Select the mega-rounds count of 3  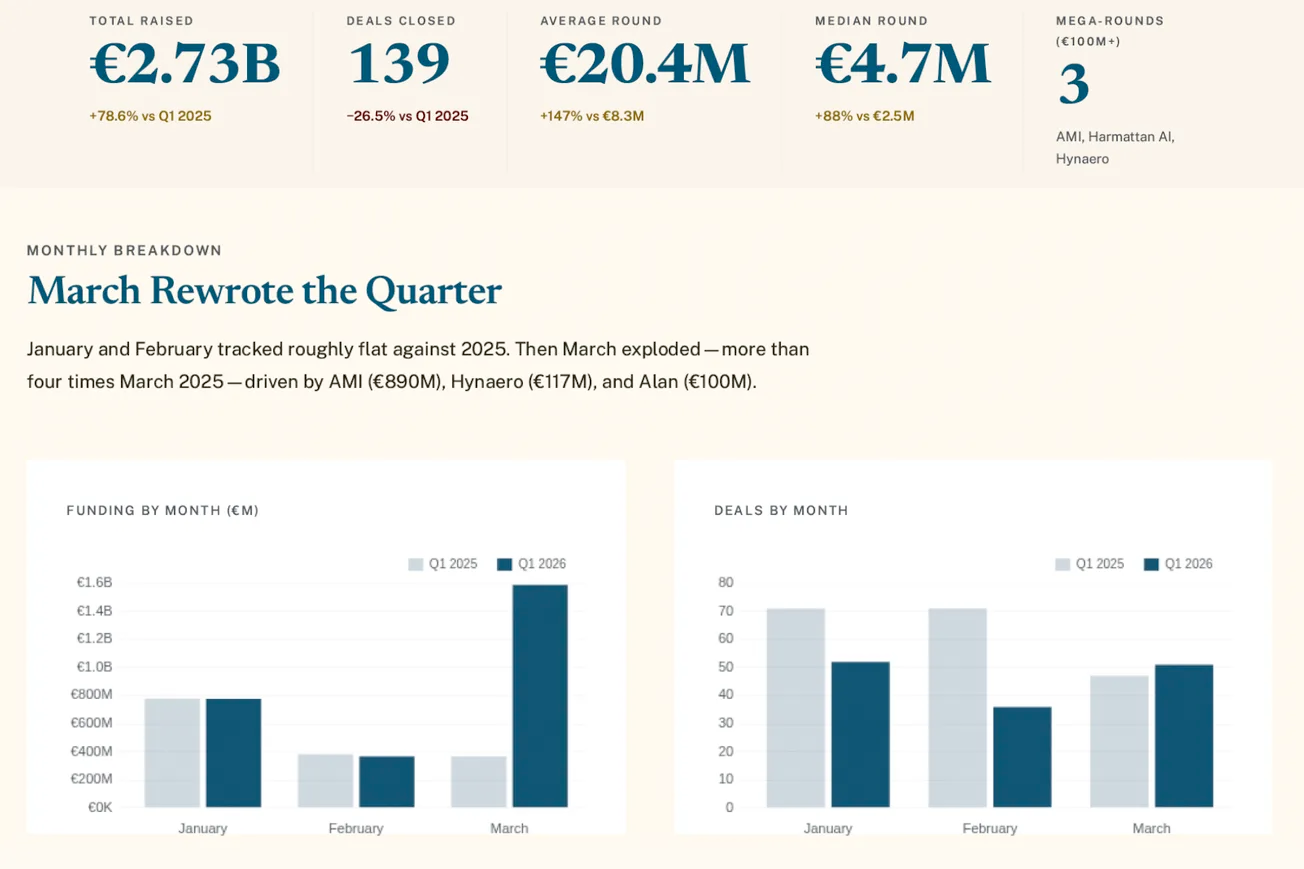(1073, 86)
